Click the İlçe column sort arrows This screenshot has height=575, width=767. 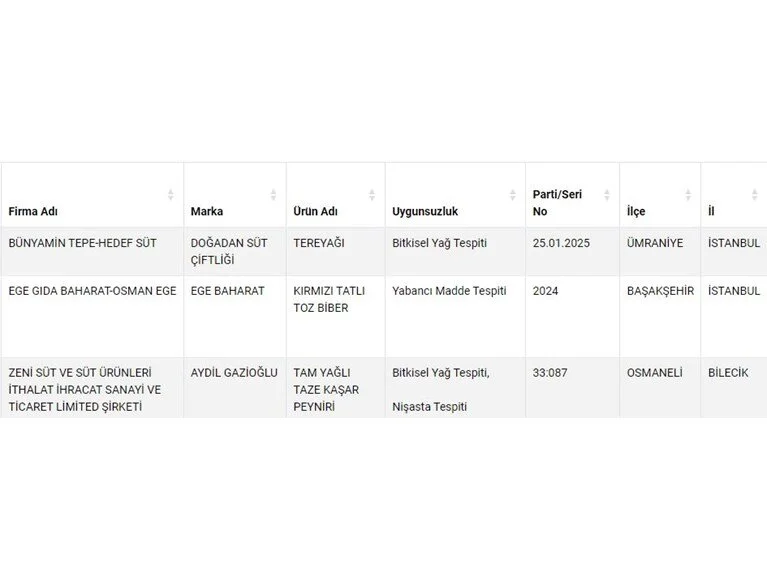(x=688, y=195)
